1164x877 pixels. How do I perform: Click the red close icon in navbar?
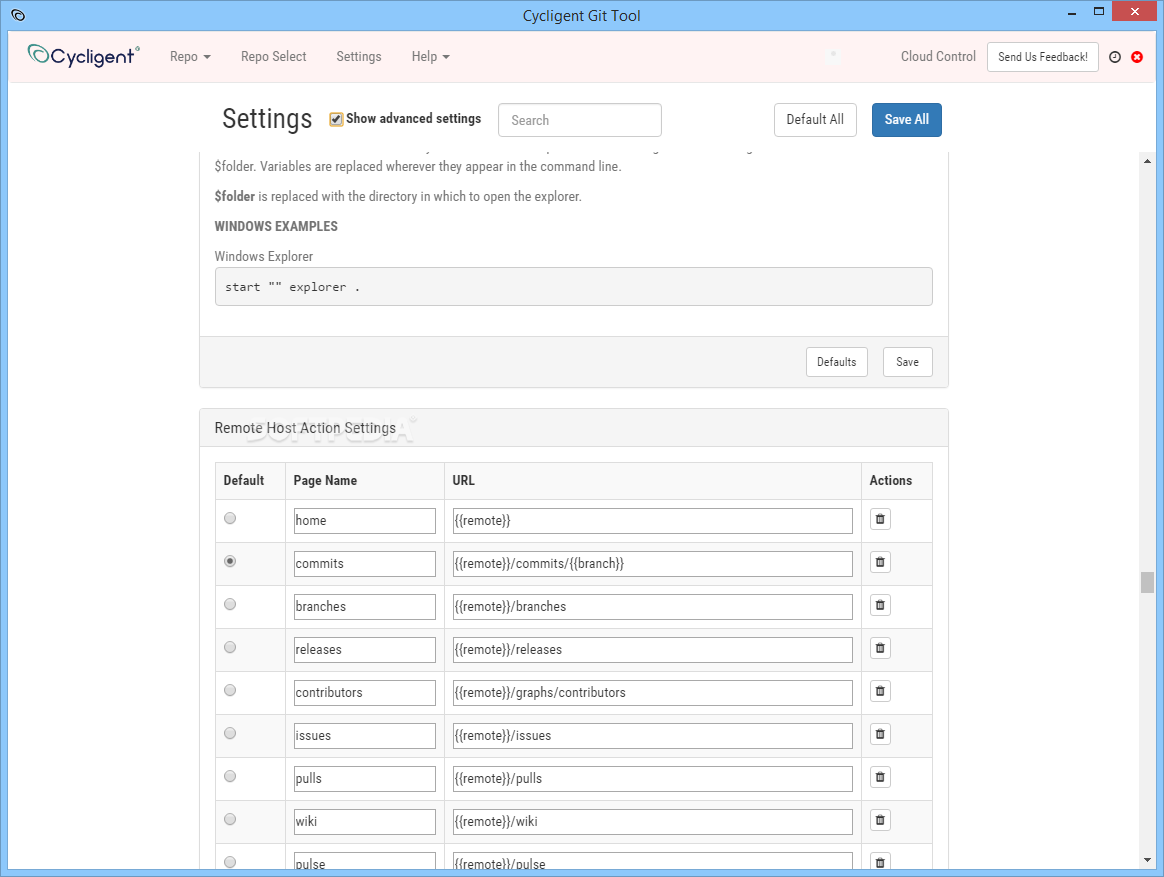[1137, 57]
